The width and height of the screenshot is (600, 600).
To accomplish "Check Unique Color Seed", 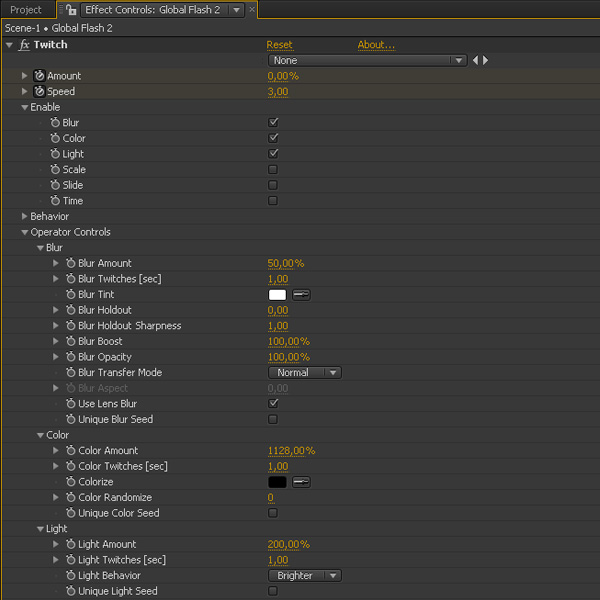I will 273,513.
